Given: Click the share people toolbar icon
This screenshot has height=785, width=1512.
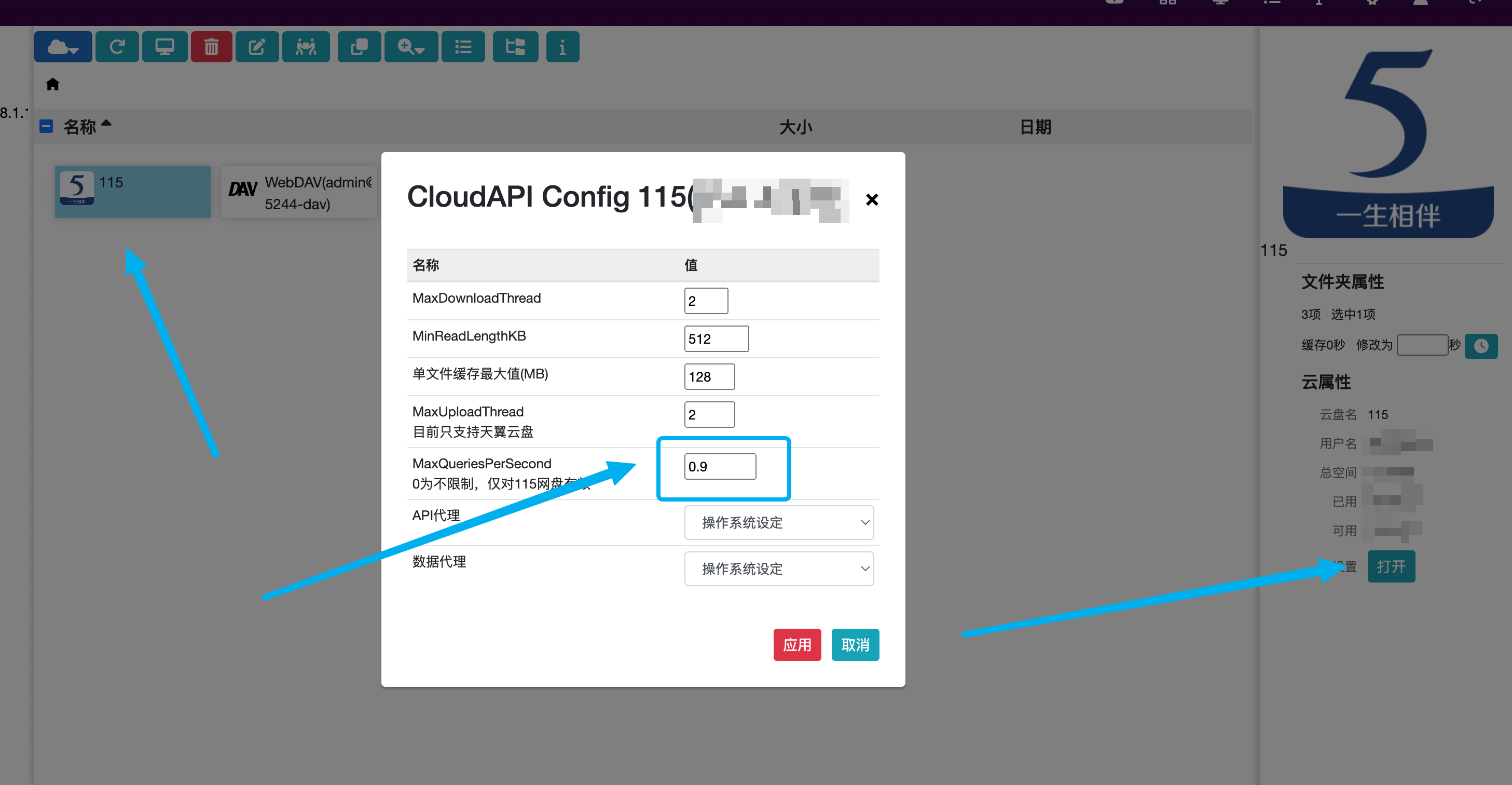Looking at the screenshot, I should click(x=306, y=46).
